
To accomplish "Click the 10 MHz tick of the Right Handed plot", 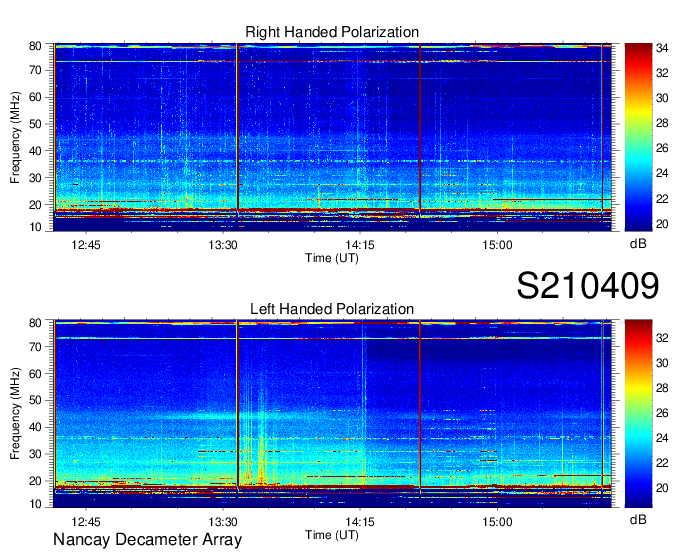I will tap(35, 227).
